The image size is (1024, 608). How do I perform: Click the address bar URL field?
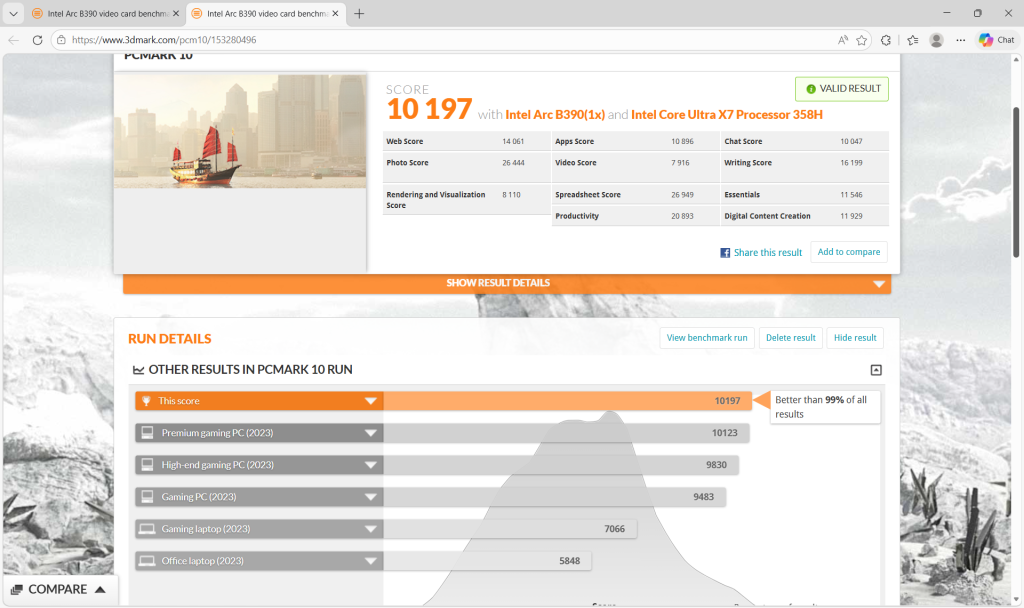400,40
